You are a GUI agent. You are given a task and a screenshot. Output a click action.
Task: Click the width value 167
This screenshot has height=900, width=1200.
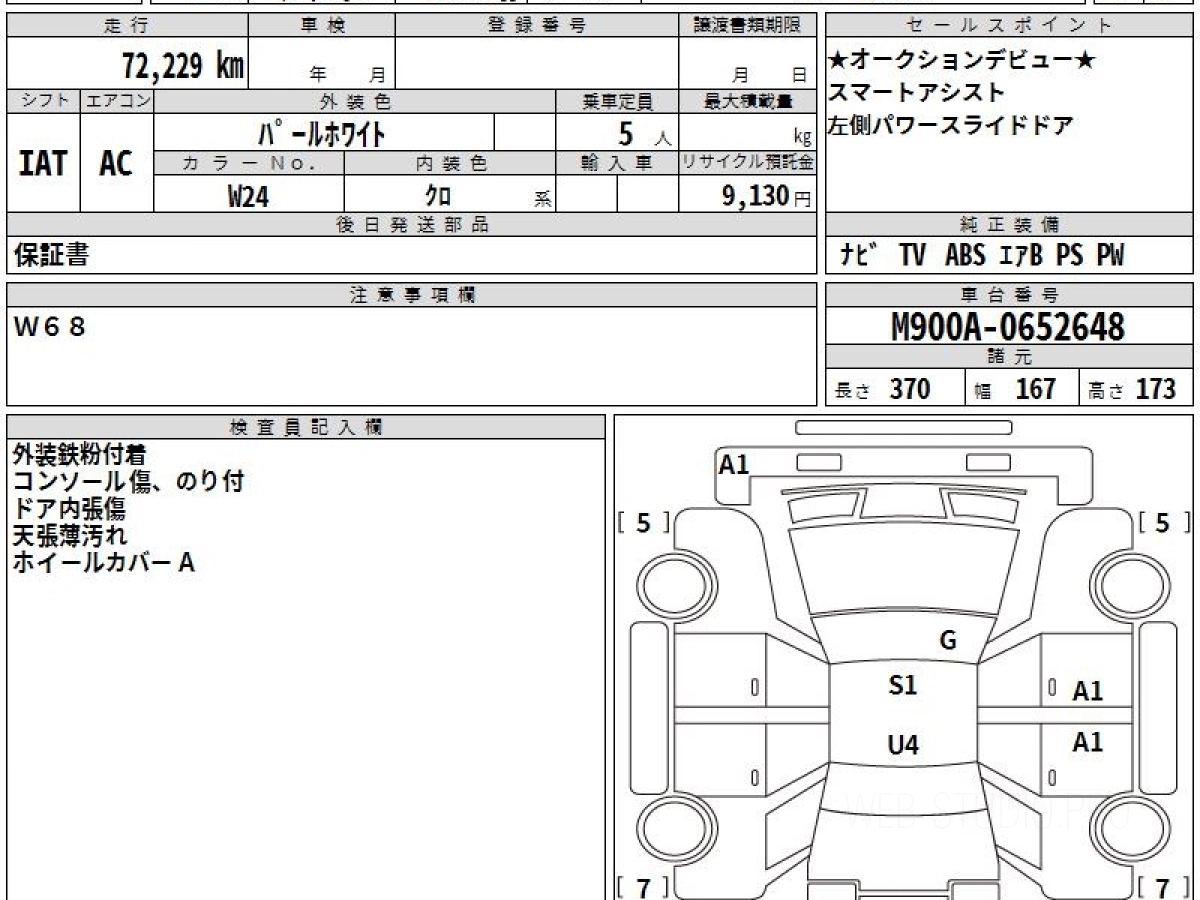(x=1035, y=389)
